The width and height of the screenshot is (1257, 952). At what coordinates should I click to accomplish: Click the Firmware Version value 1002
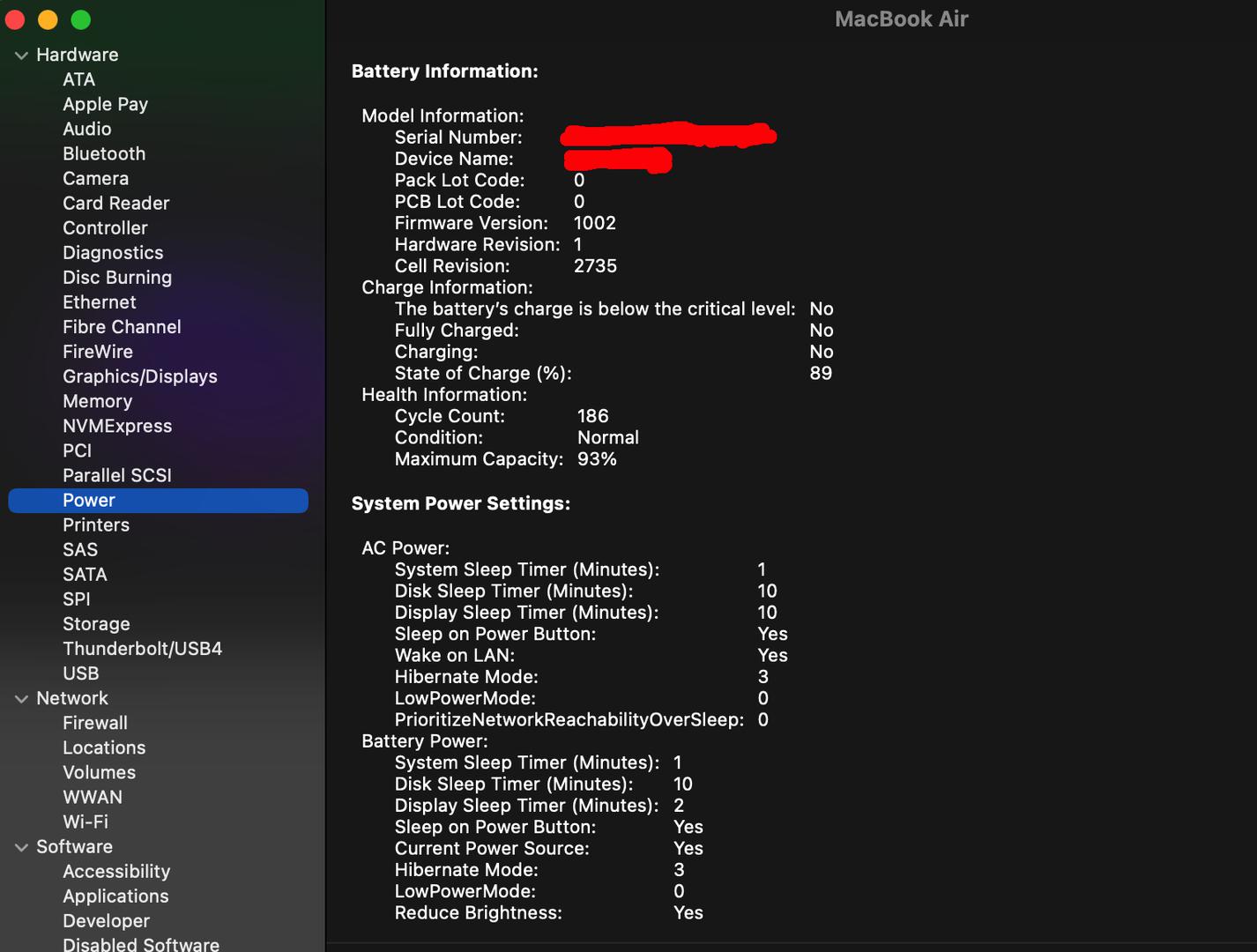click(595, 223)
